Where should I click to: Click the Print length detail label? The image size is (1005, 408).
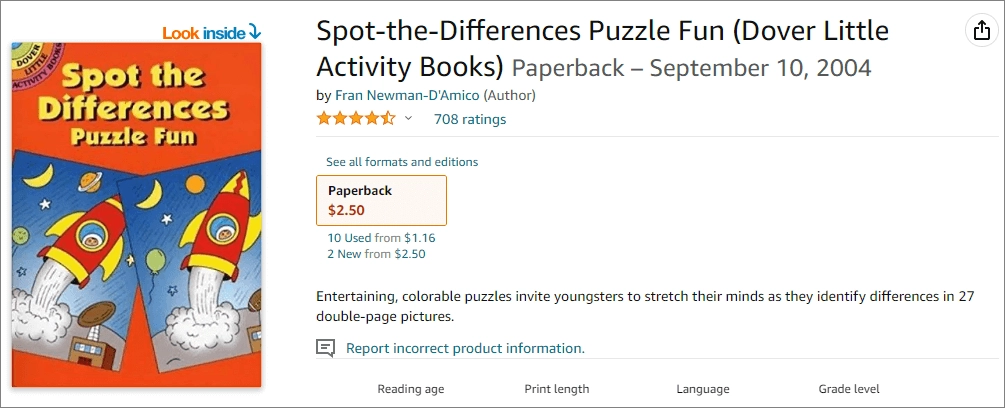tap(556, 389)
